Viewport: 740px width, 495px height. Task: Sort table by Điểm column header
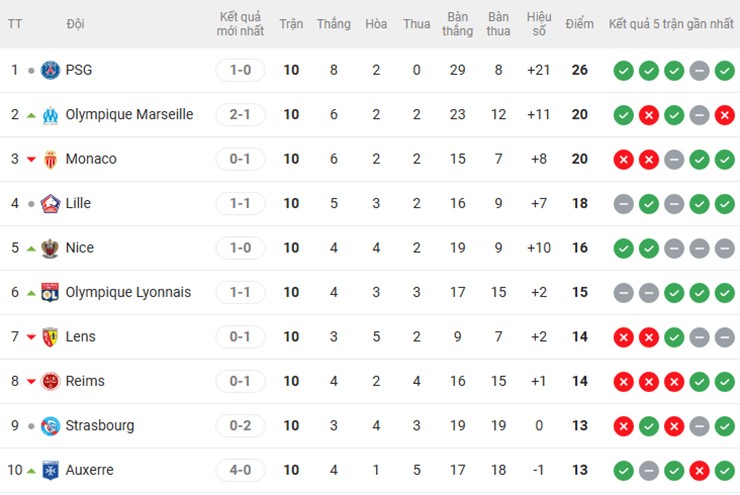(579, 24)
